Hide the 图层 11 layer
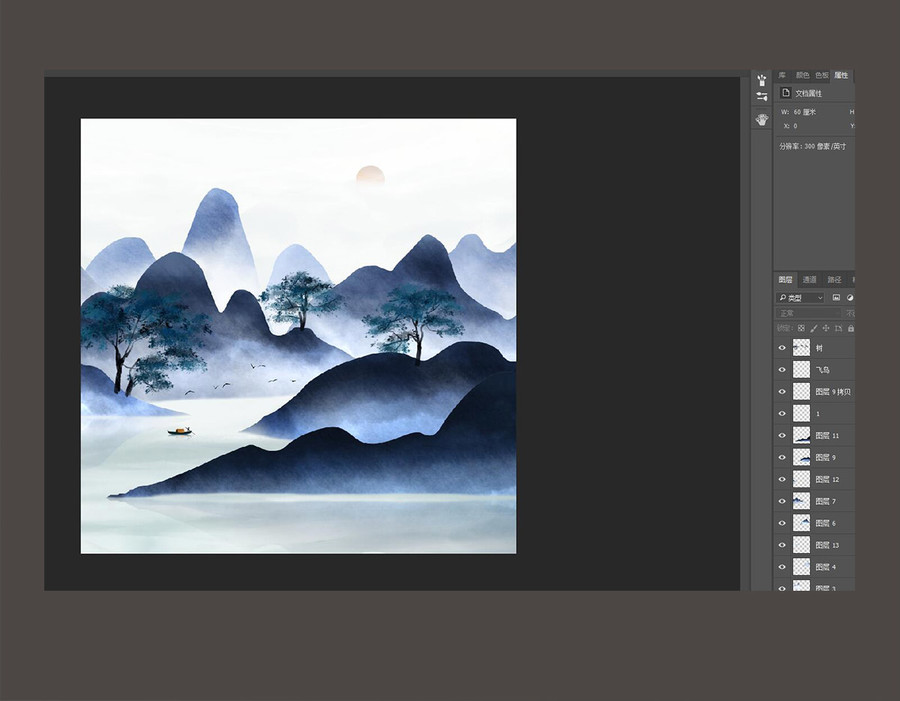The width and height of the screenshot is (900, 701). (782, 435)
